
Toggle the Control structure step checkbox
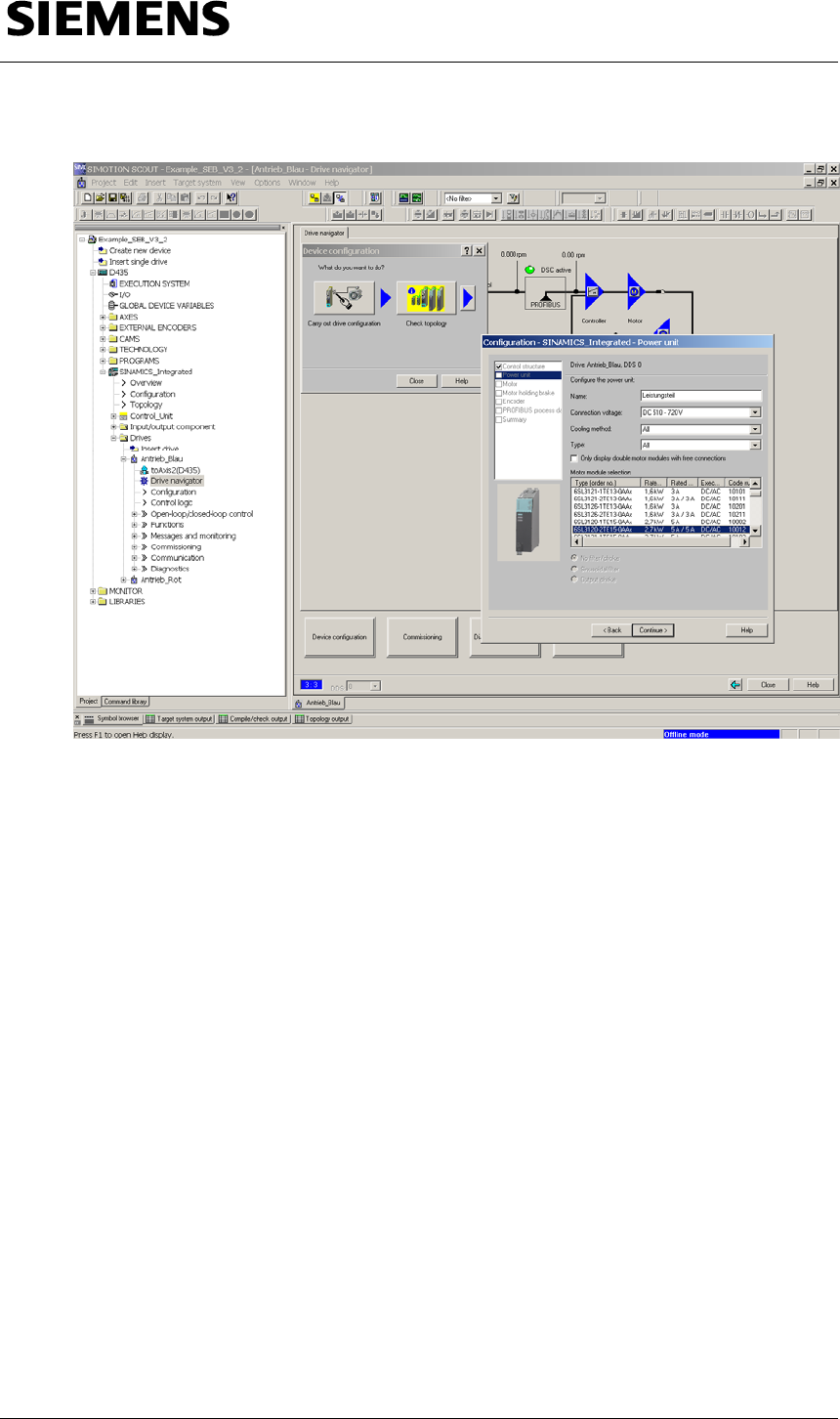(x=499, y=366)
